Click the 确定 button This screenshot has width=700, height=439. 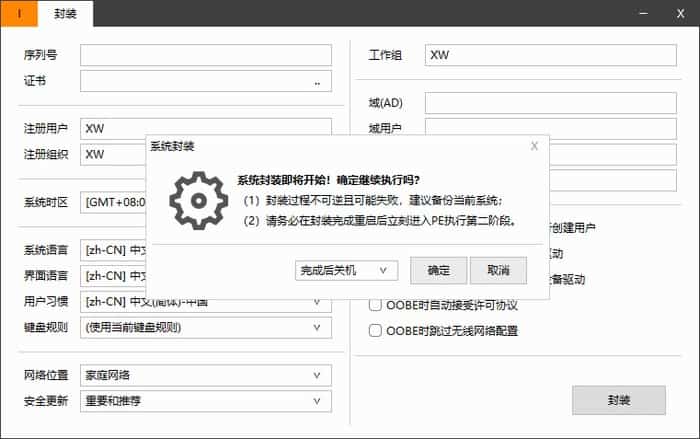coord(438,270)
